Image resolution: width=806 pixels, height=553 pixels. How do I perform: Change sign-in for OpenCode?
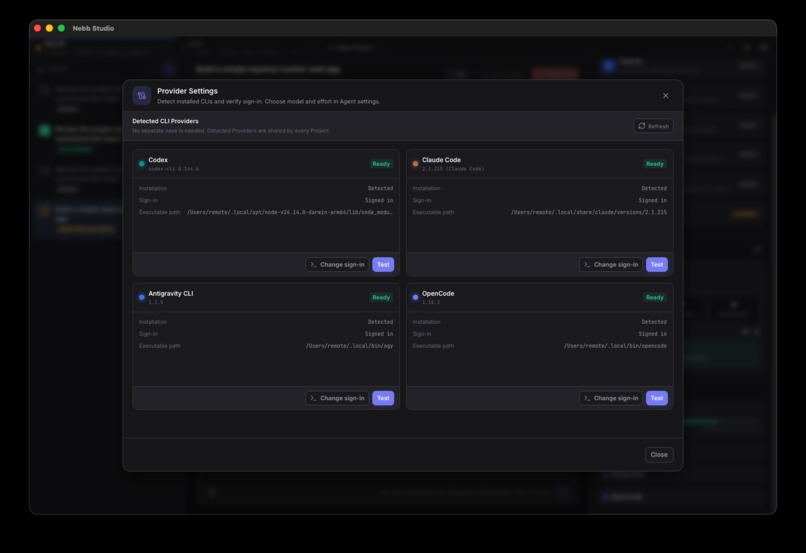(x=611, y=398)
